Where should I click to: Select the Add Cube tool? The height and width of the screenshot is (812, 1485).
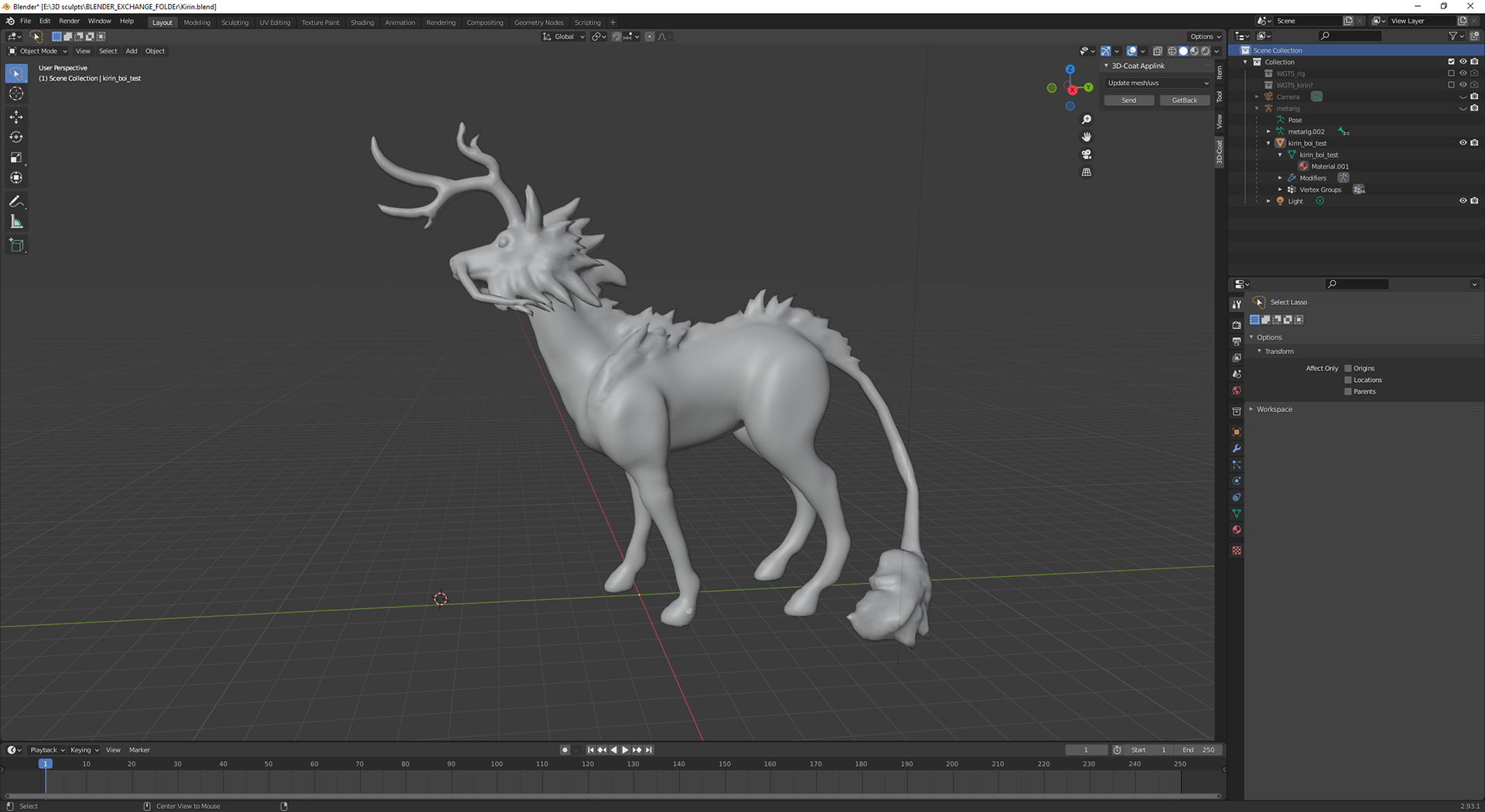click(x=16, y=245)
